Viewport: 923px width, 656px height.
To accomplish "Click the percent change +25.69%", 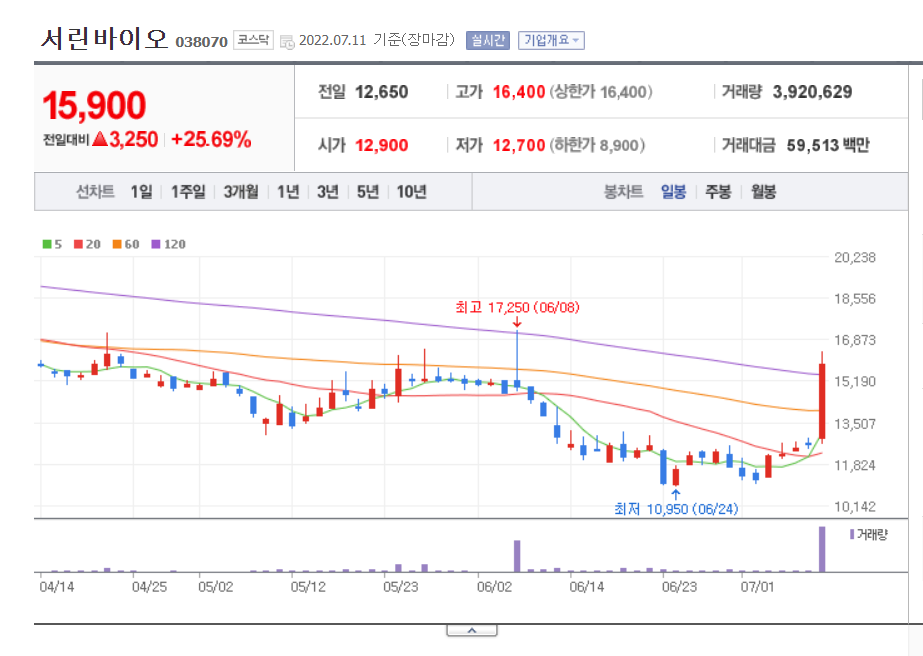I will pos(211,140).
